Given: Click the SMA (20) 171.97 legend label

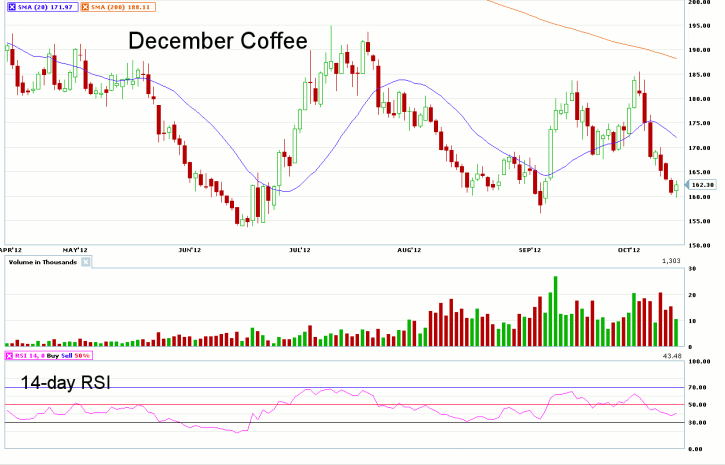Looking at the screenshot, I should [x=44, y=6].
